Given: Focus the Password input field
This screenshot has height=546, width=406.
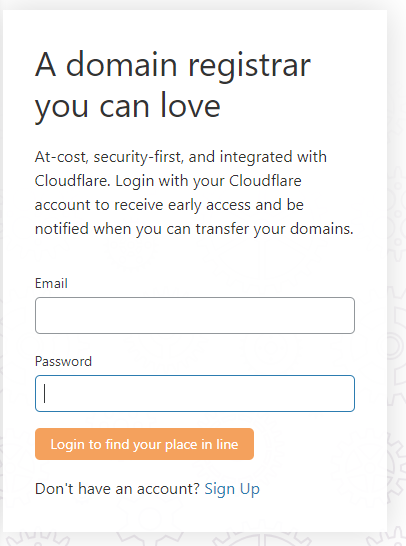Looking at the screenshot, I should click(195, 393).
